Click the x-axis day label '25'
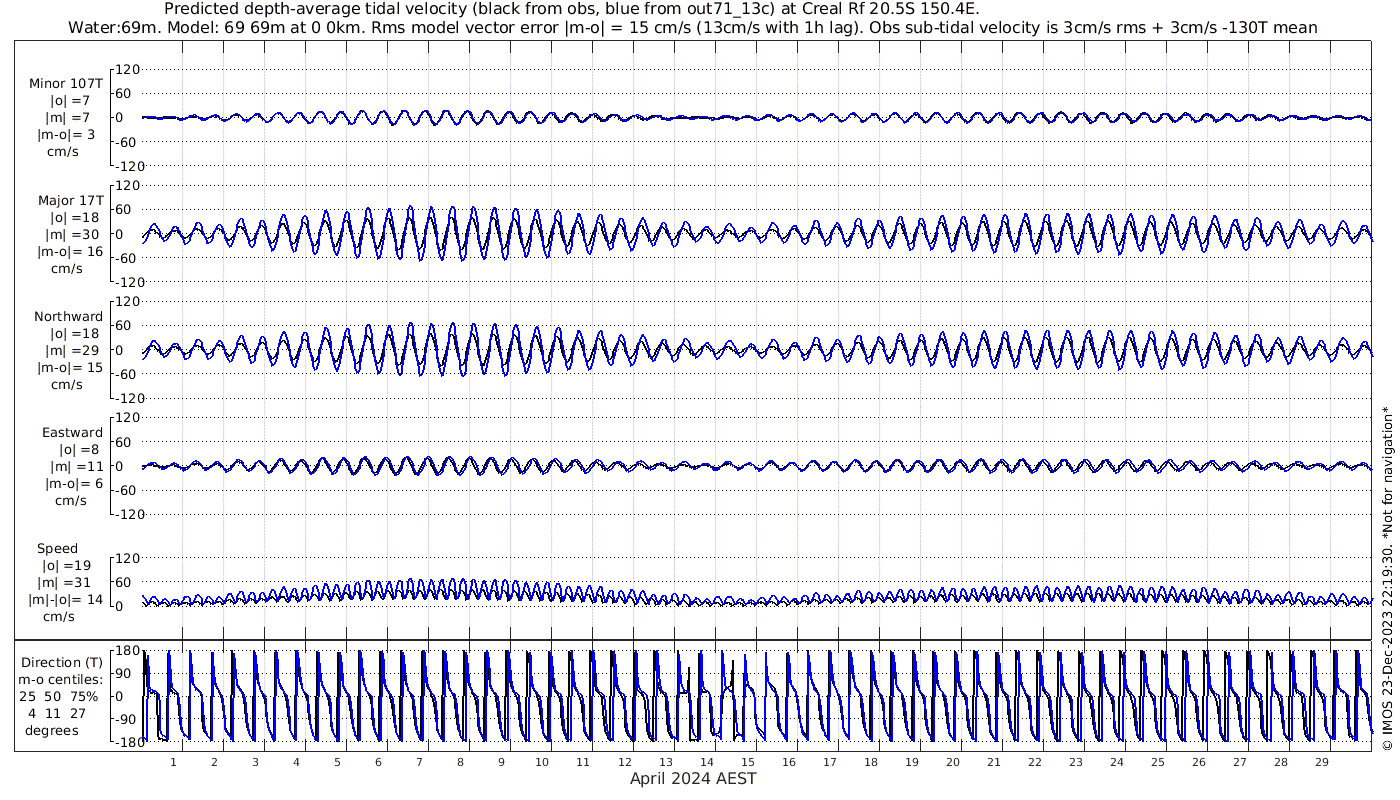 pyautogui.click(x=1157, y=762)
